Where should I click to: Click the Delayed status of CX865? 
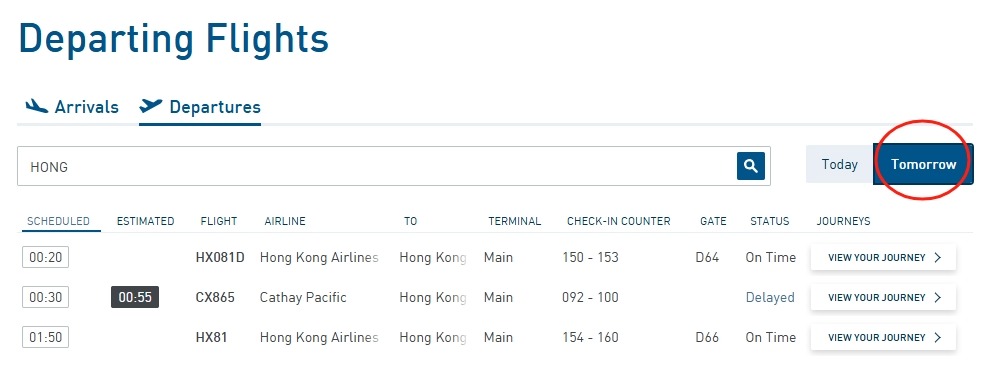(770, 297)
